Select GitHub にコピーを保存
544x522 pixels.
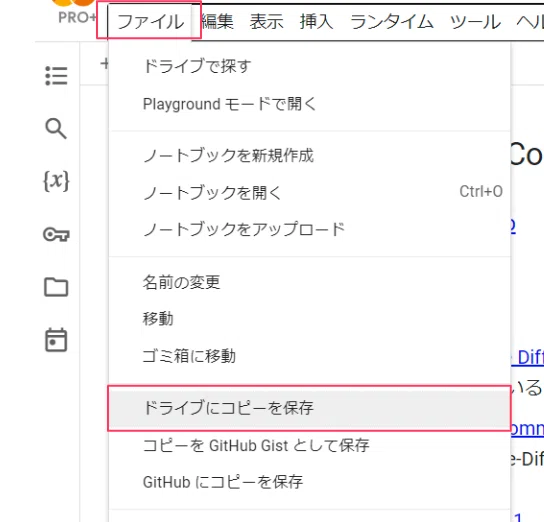coord(309,482)
